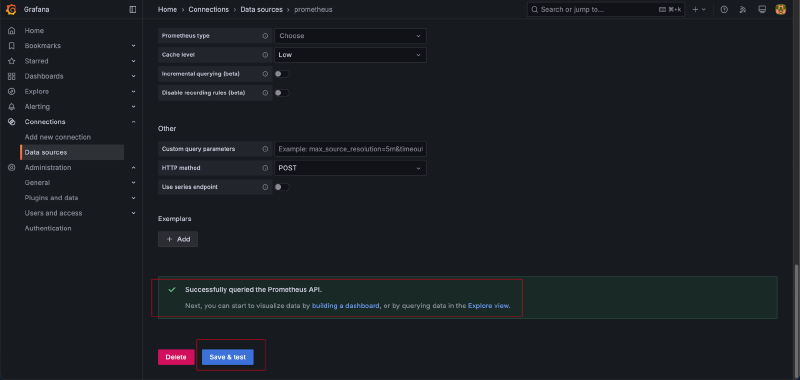Click the Bookmarks icon in the sidebar
Screen dimensions: 800x380
pyautogui.click(x=11, y=46)
